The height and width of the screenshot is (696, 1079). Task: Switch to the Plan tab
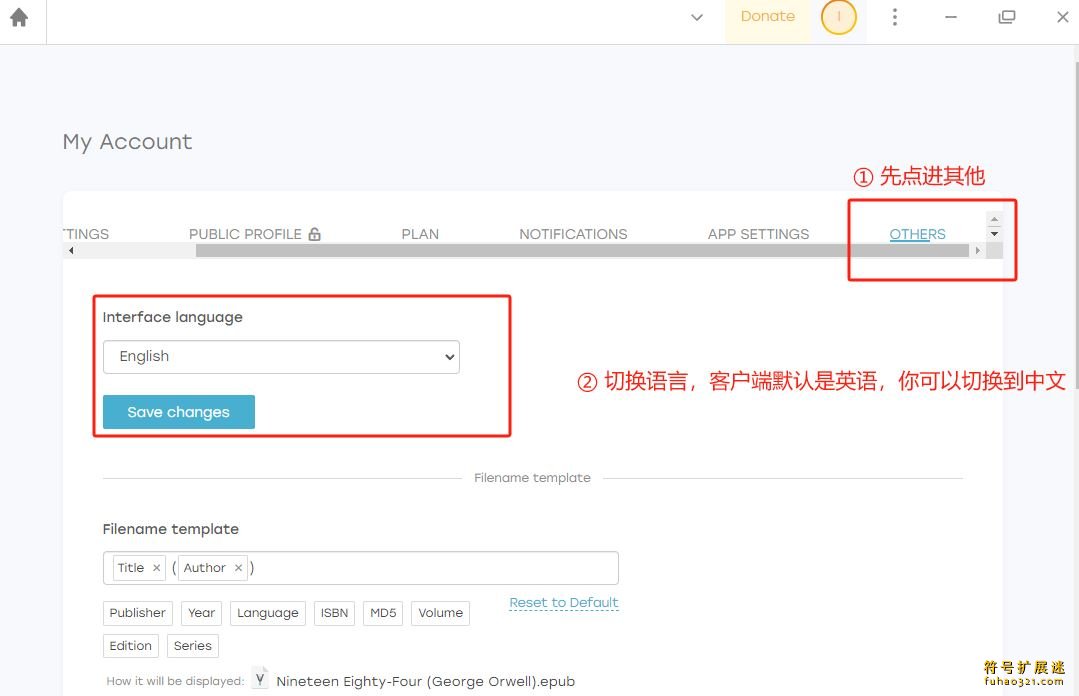point(420,234)
